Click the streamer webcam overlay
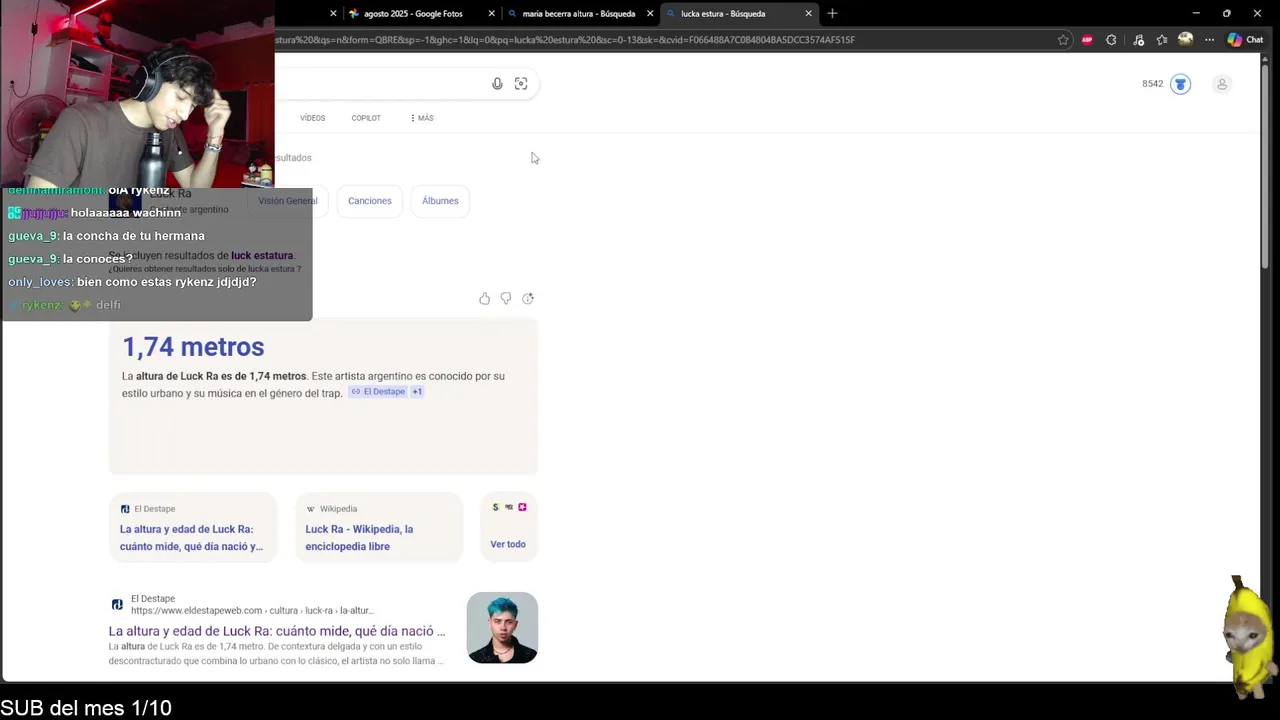Viewport: 1280px width, 720px height. pyautogui.click(x=137, y=93)
